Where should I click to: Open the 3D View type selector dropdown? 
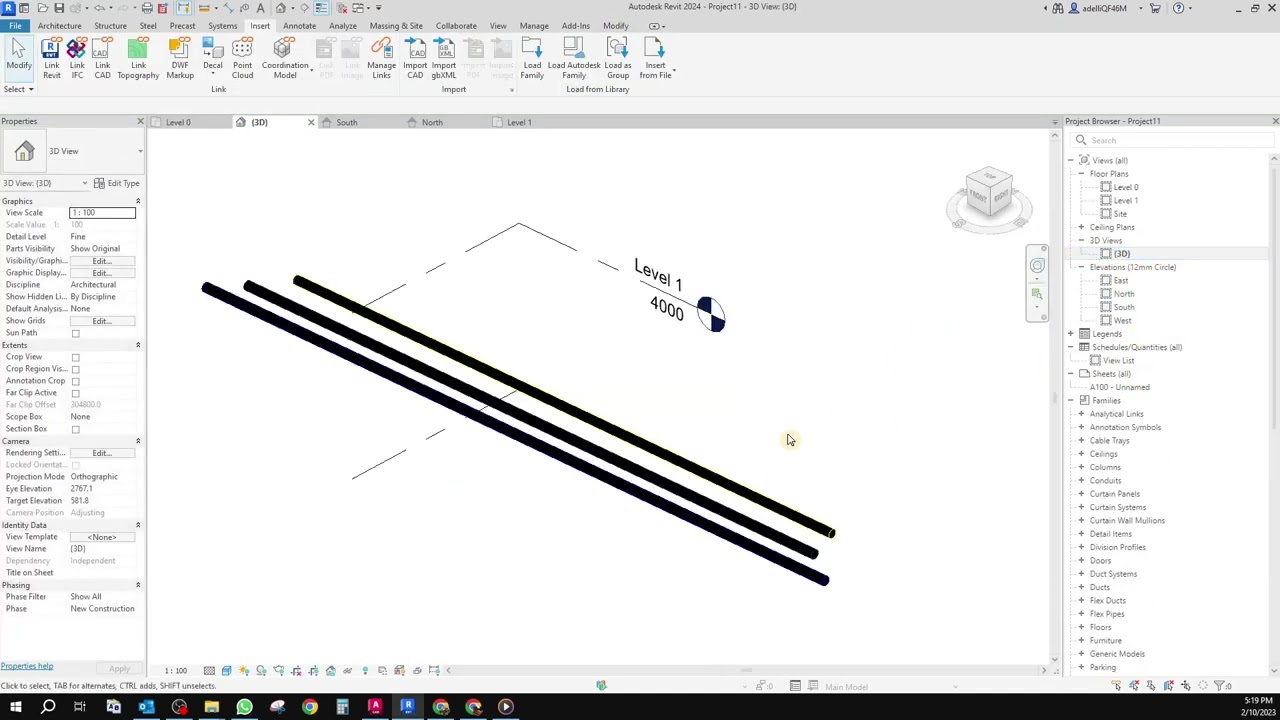(x=140, y=151)
